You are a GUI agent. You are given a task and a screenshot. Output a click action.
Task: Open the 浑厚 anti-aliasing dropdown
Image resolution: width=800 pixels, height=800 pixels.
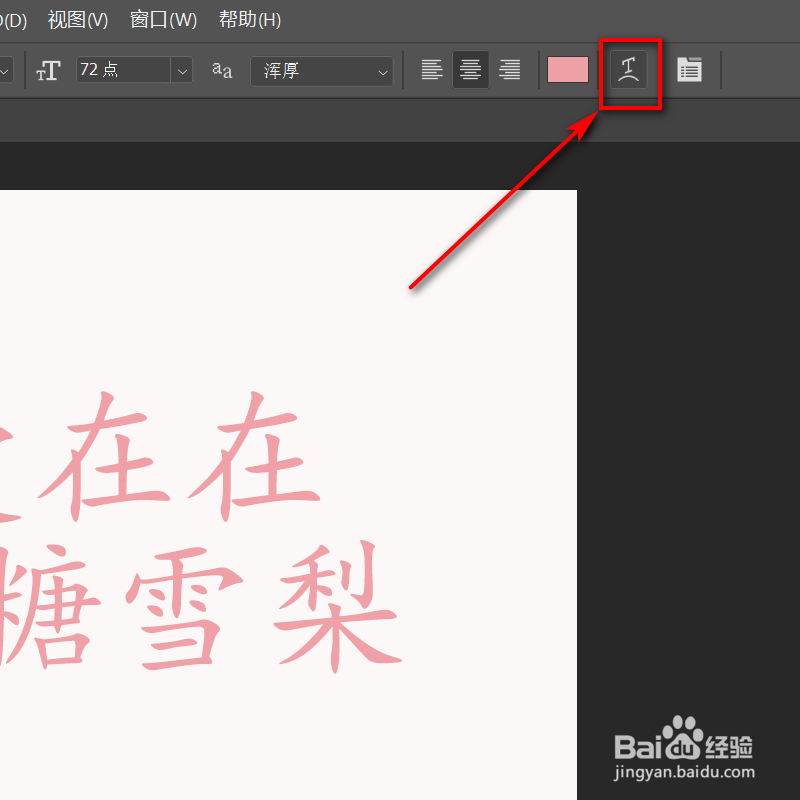pyautogui.click(x=322, y=71)
